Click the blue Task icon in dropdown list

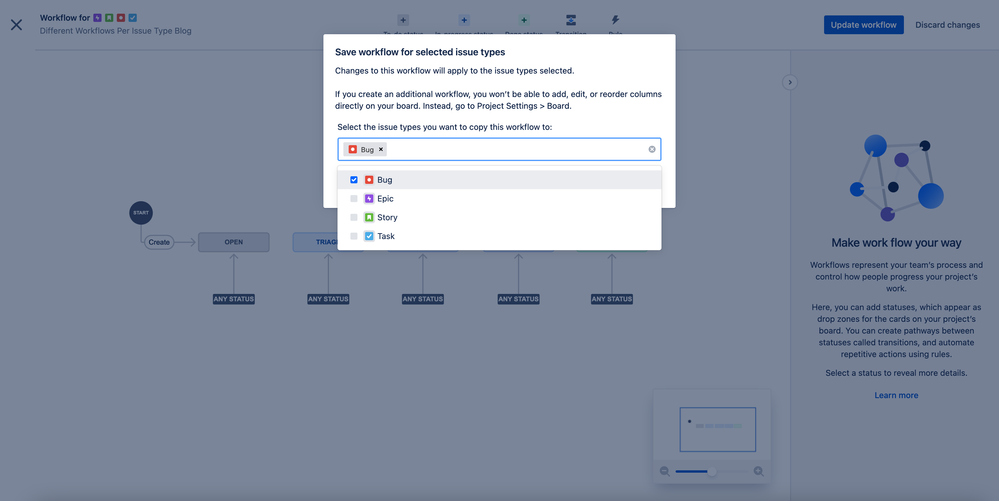[x=369, y=236]
